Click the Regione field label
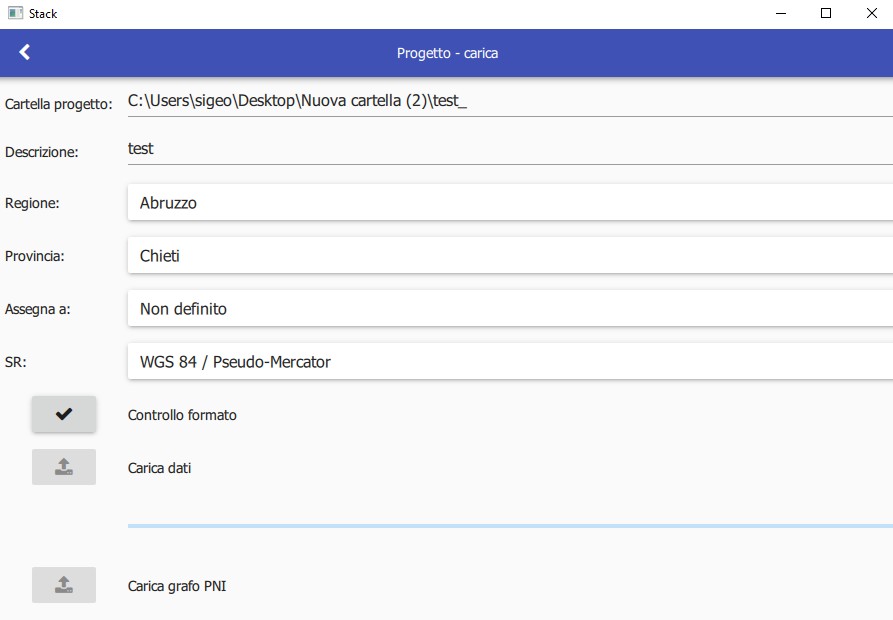 tap(33, 203)
